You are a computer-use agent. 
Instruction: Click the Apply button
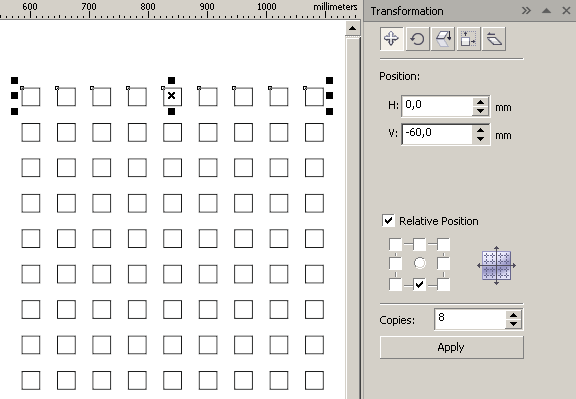point(451,347)
